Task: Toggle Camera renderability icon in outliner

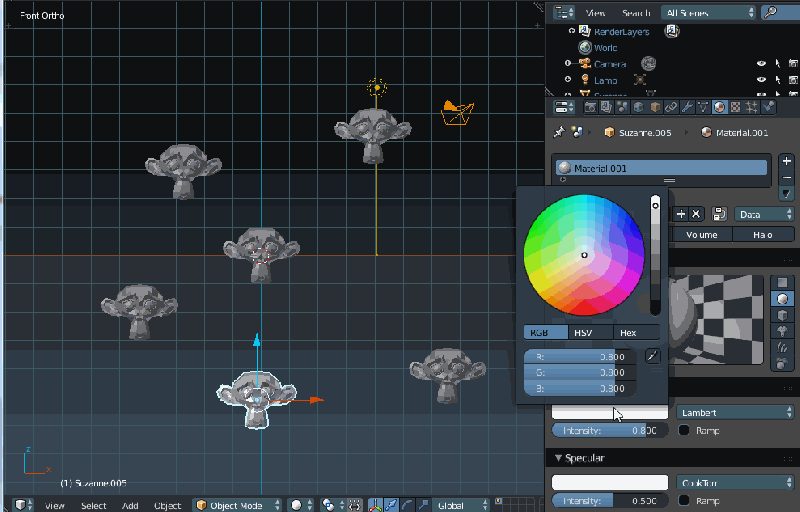Action: [793, 64]
